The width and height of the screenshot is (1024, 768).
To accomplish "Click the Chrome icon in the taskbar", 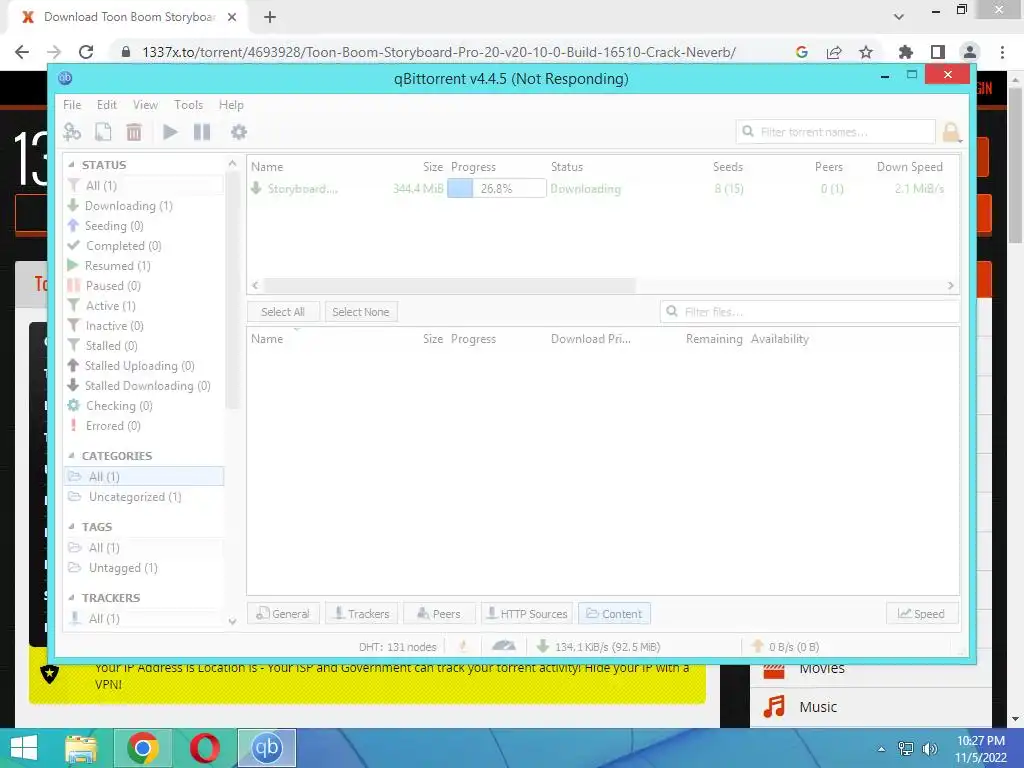I will [x=143, y=748].
